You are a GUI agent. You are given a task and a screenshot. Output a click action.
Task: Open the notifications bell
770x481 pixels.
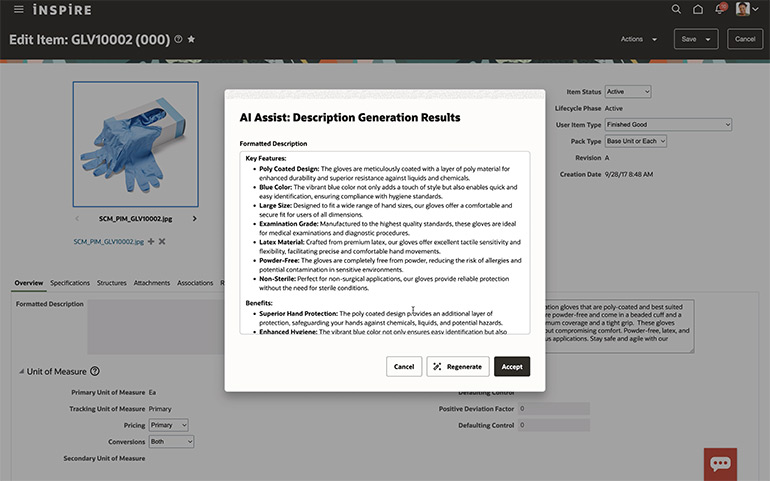[x=719, y=9]
